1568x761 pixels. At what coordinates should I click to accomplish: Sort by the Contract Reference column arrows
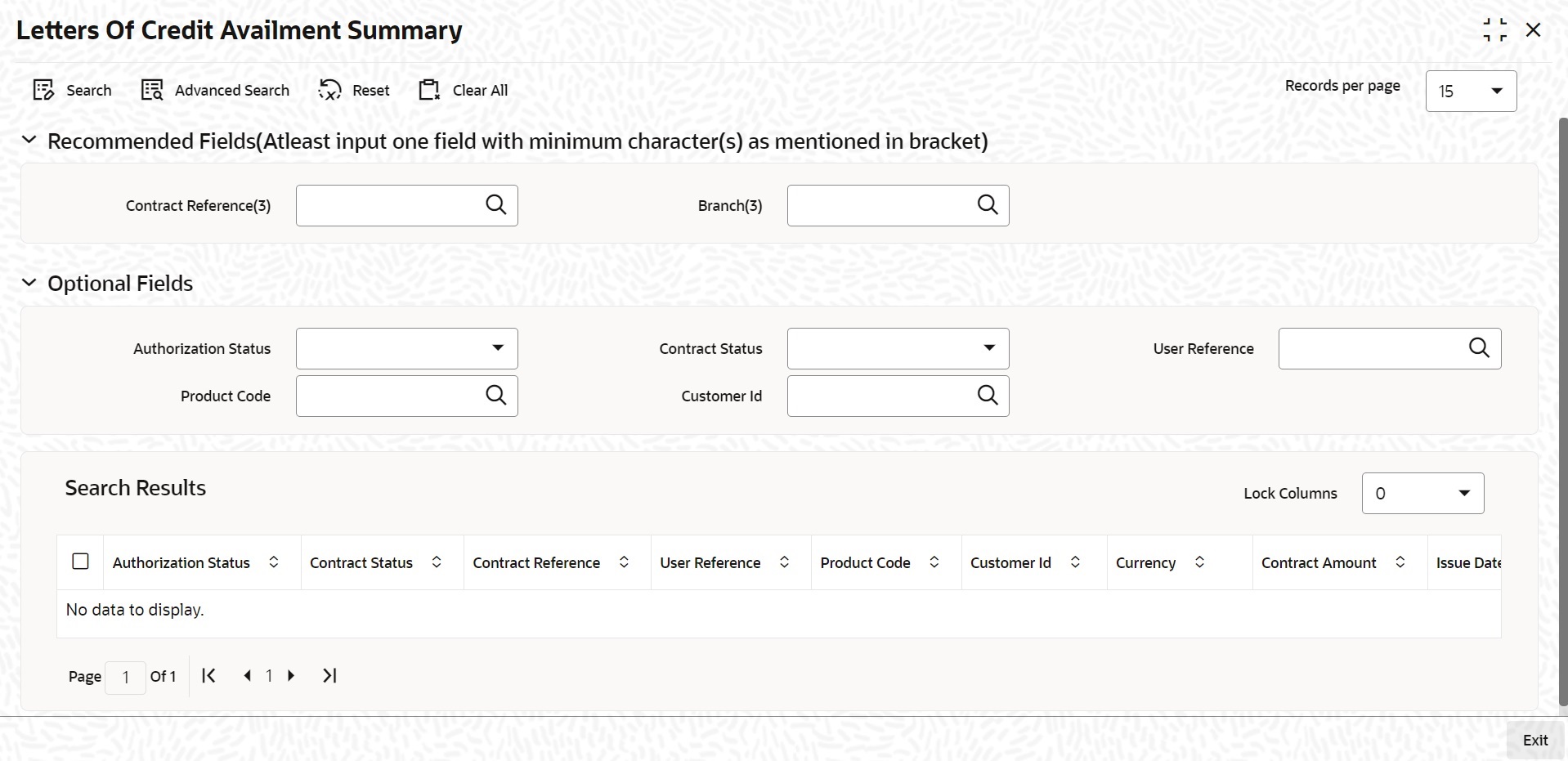point(624,562)
